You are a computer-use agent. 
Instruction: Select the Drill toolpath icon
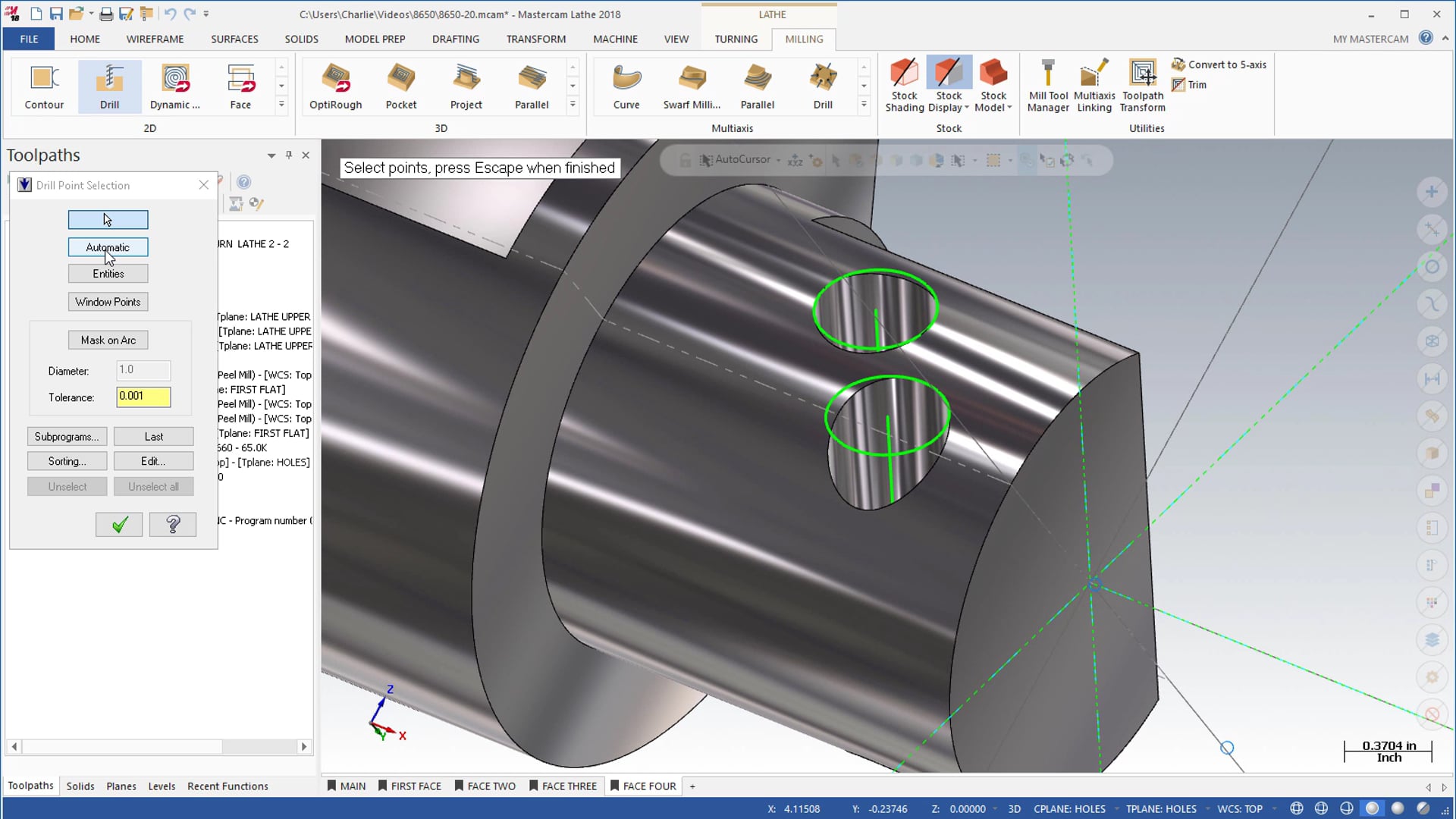pos(109,85)
